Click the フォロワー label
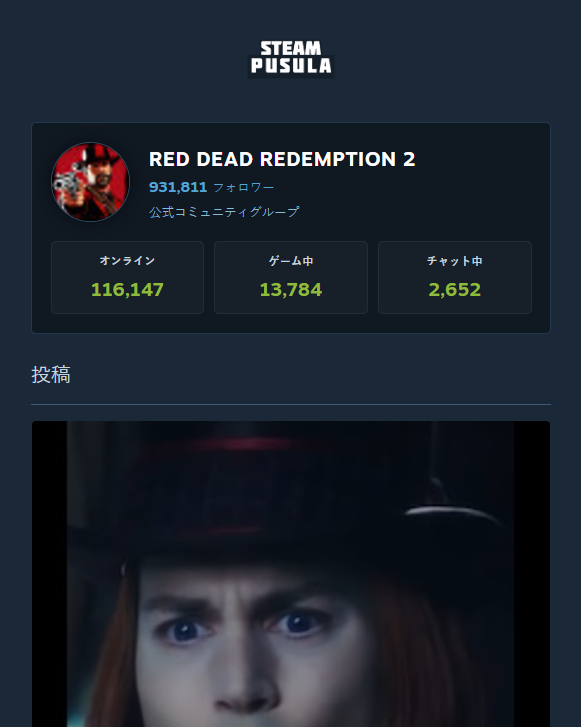581x727 pixels. pos(243,187)
